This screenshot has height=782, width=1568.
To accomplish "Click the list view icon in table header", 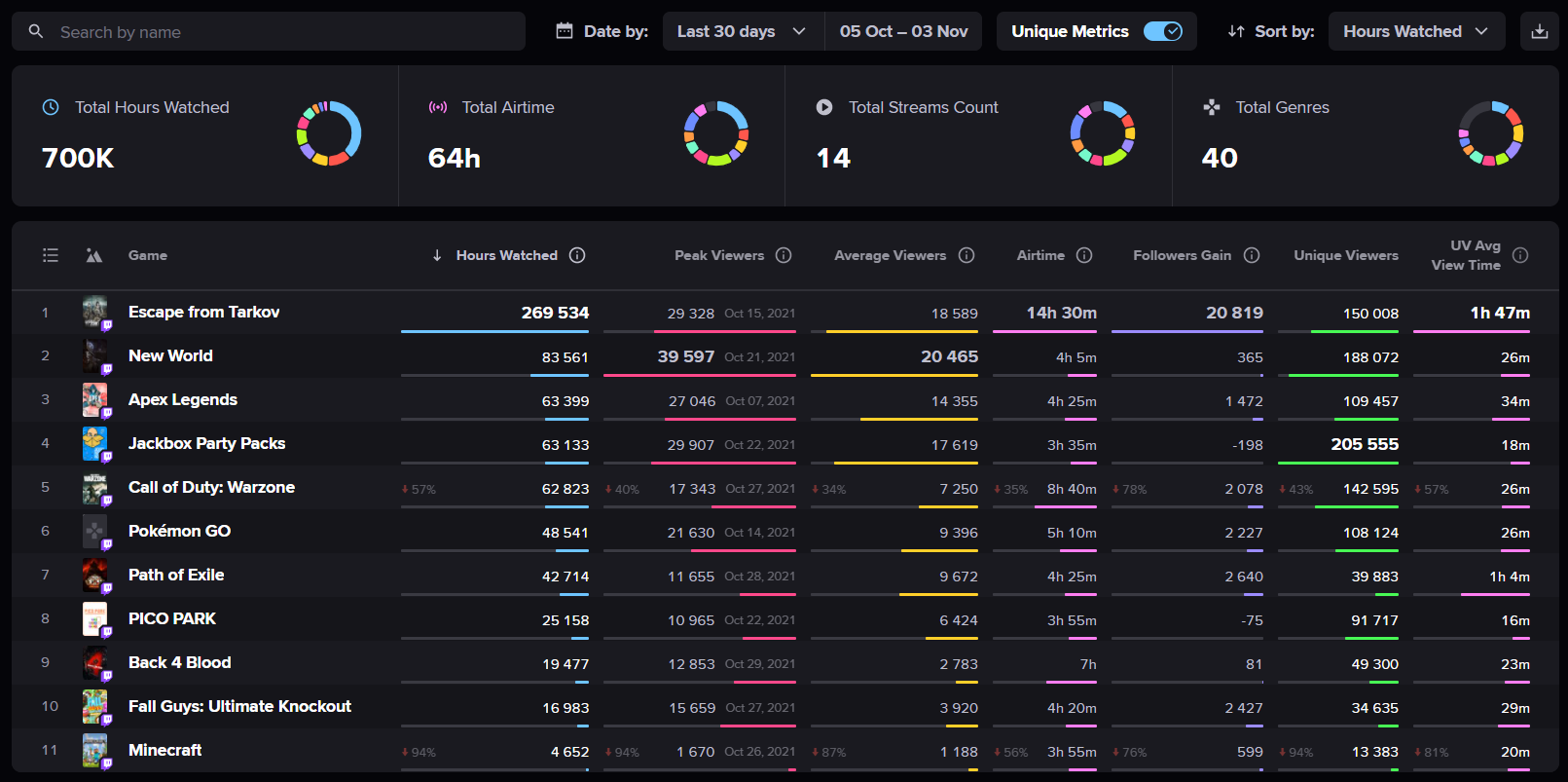I will click(x=51, y=255).
